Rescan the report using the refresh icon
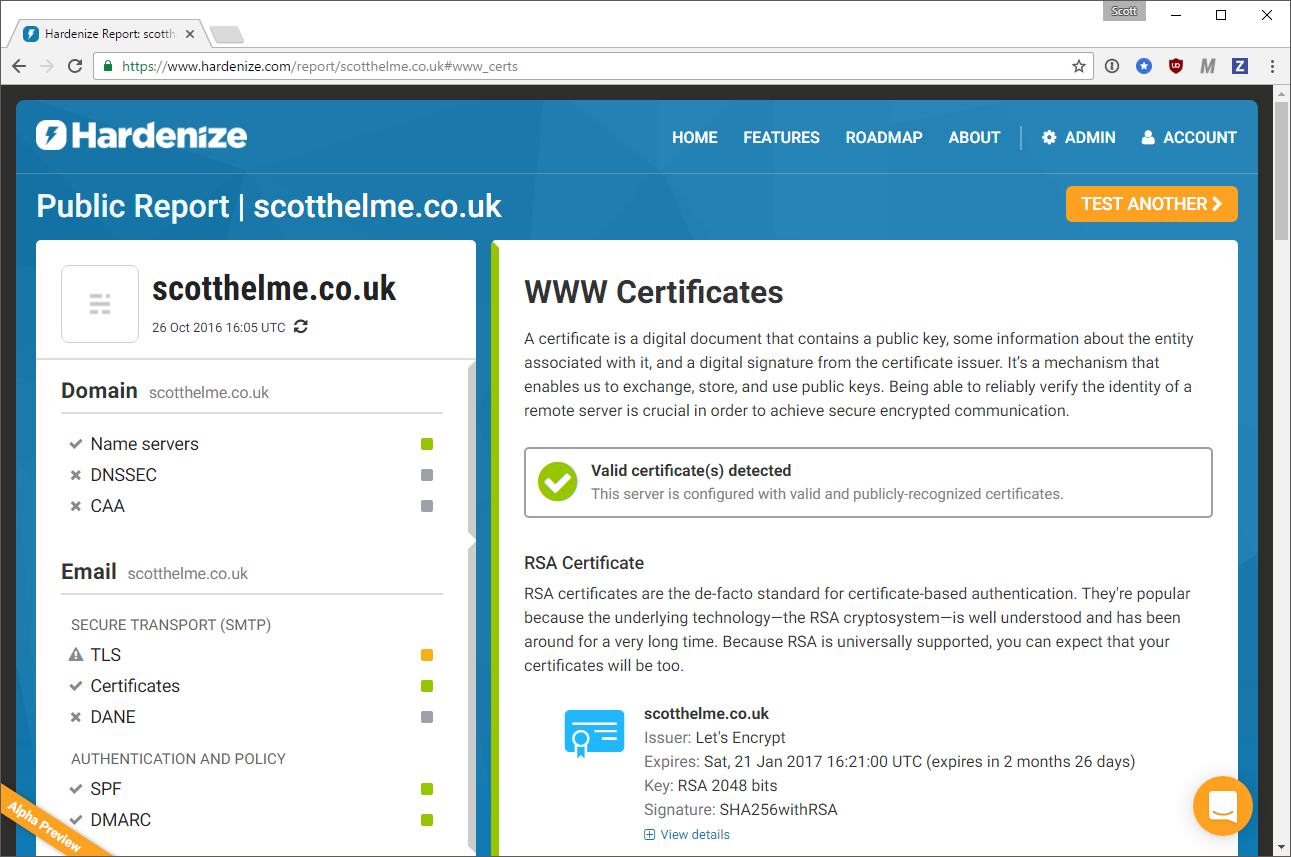1291x857 pixels. click(x=299, y=326)
